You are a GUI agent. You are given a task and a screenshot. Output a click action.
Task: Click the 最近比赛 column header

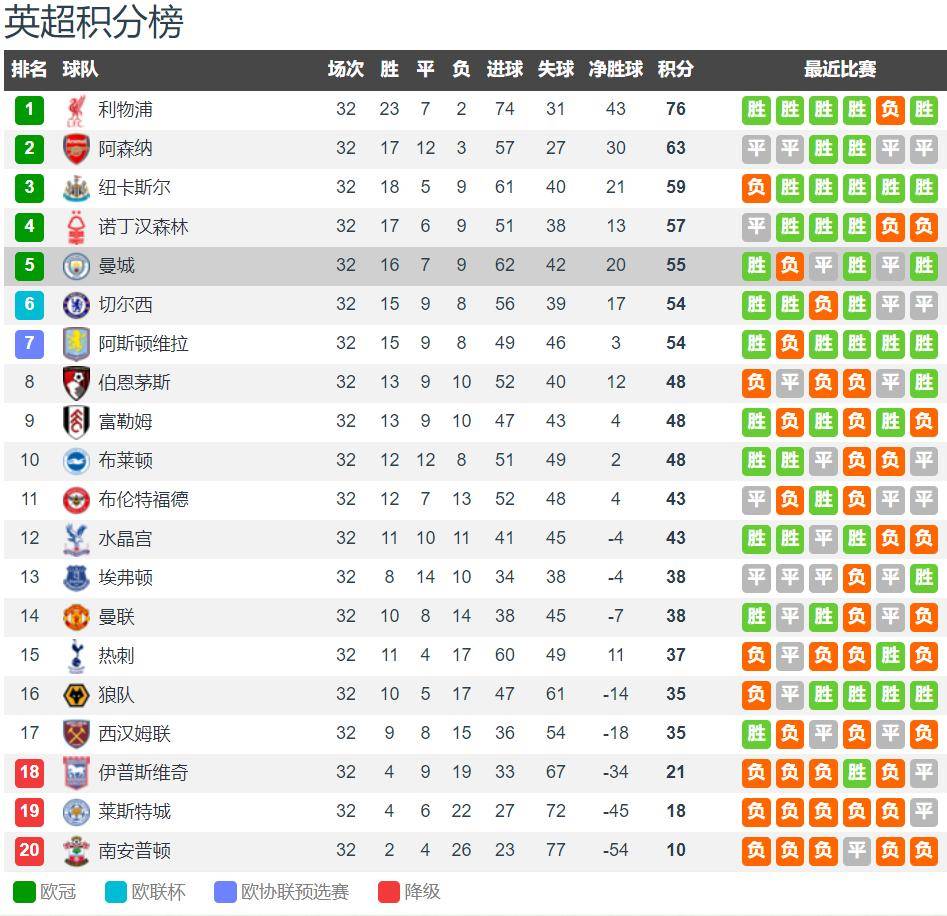coord(839,69)
